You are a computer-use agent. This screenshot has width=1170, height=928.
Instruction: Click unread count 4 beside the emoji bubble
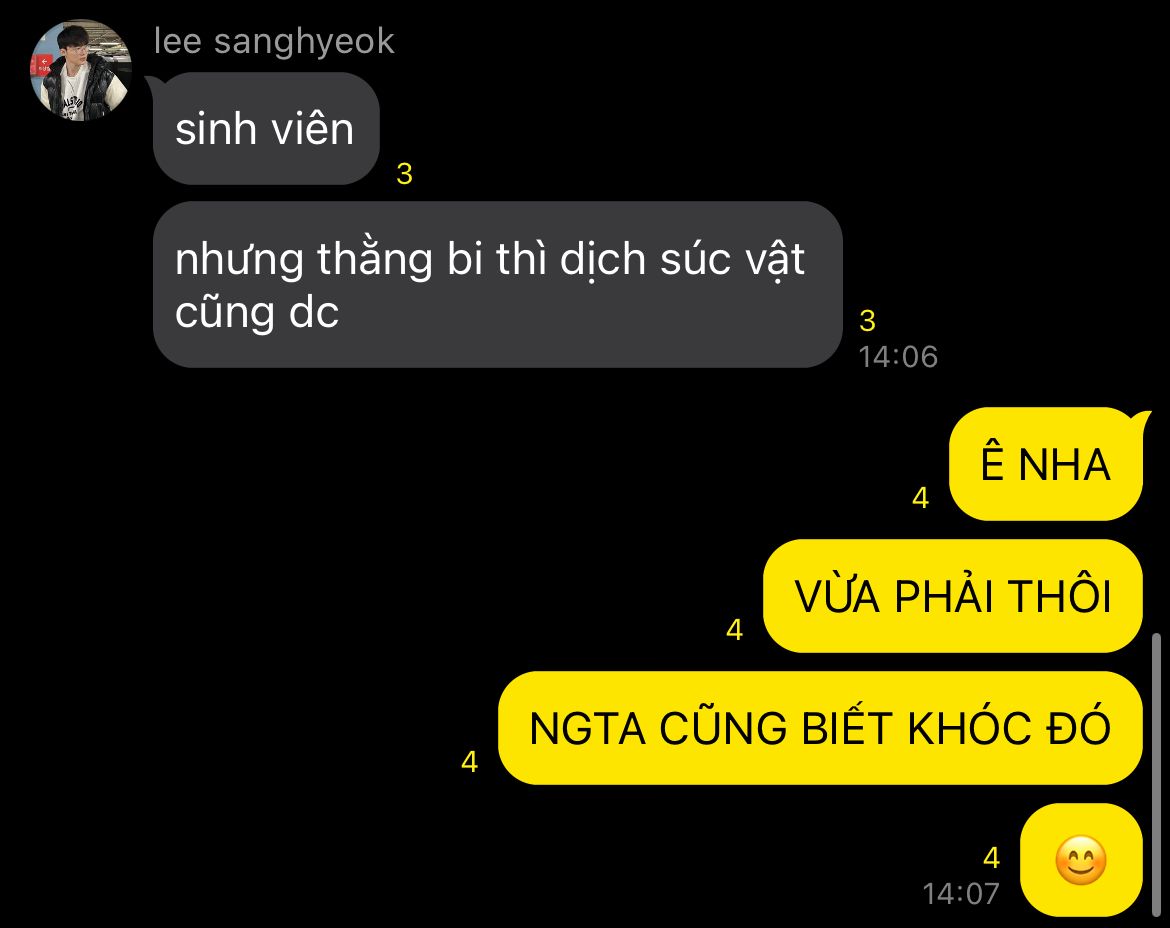pos(992,858)
